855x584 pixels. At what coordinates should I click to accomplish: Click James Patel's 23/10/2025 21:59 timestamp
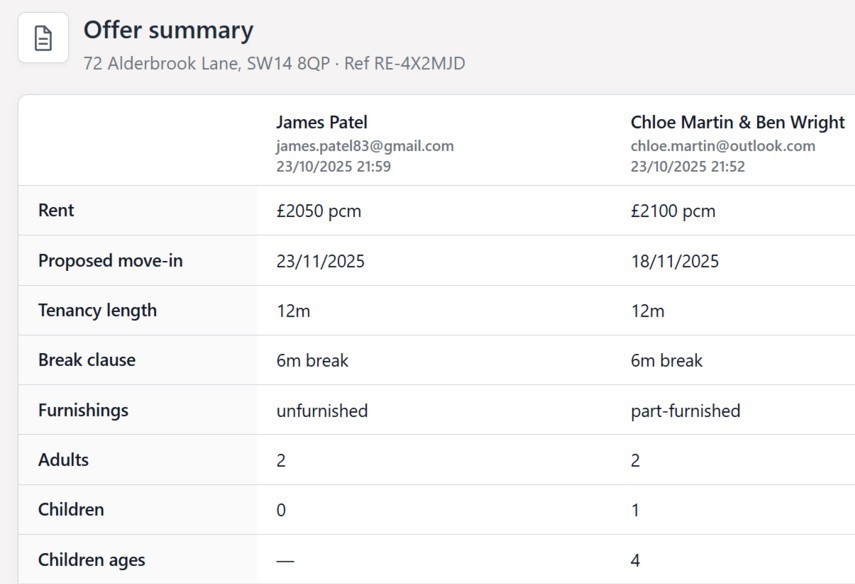coord(333,166)
